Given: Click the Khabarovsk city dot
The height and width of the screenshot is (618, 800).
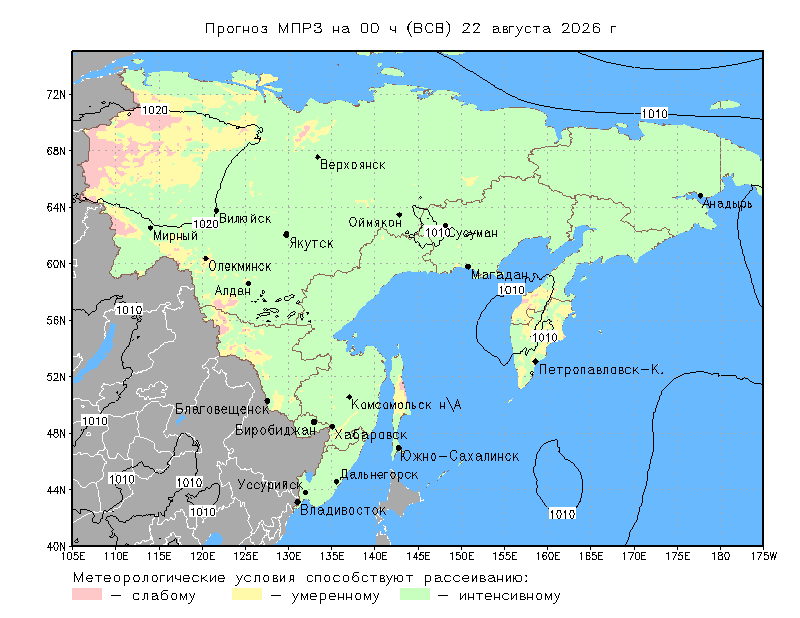Looking at the screenshot, I should tap(332, 427).
